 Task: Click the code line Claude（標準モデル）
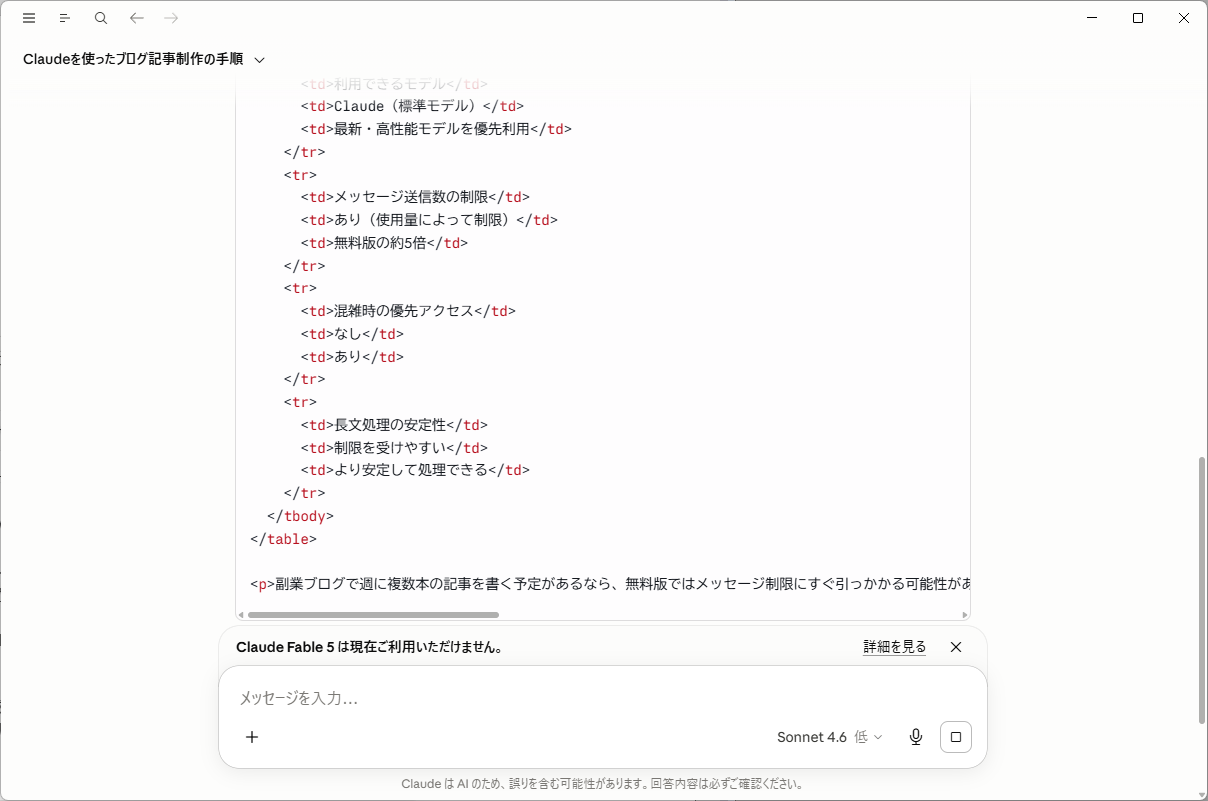[x=412, y=106]
